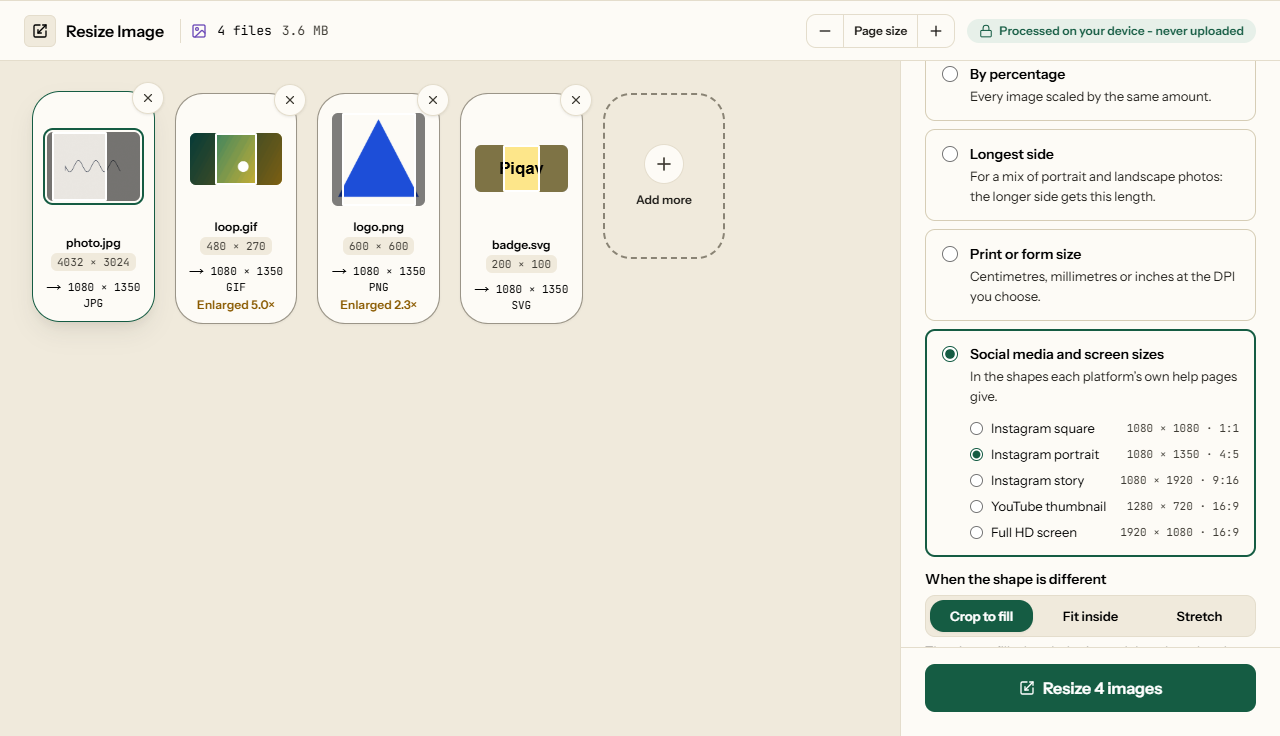
Task: Click the 600 × 600 dimensions of logo.png
Action: click(378, 246)
